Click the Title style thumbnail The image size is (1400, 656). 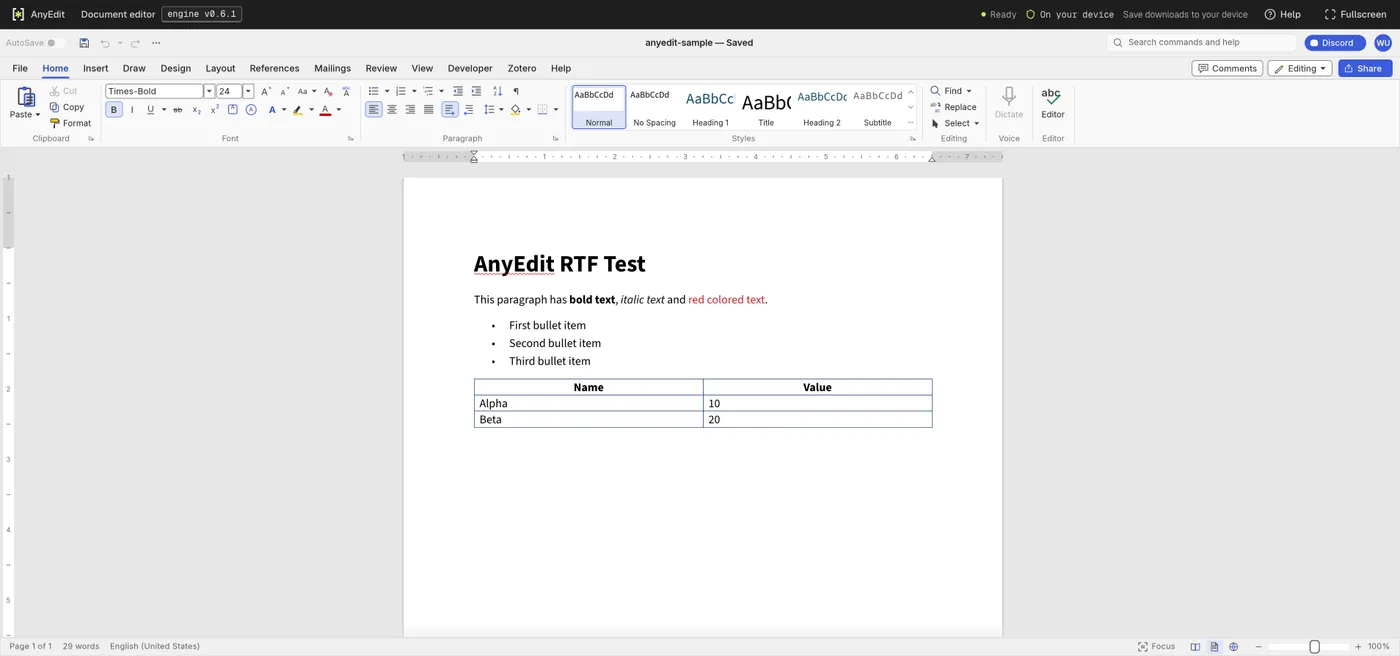tap(766, 107)
